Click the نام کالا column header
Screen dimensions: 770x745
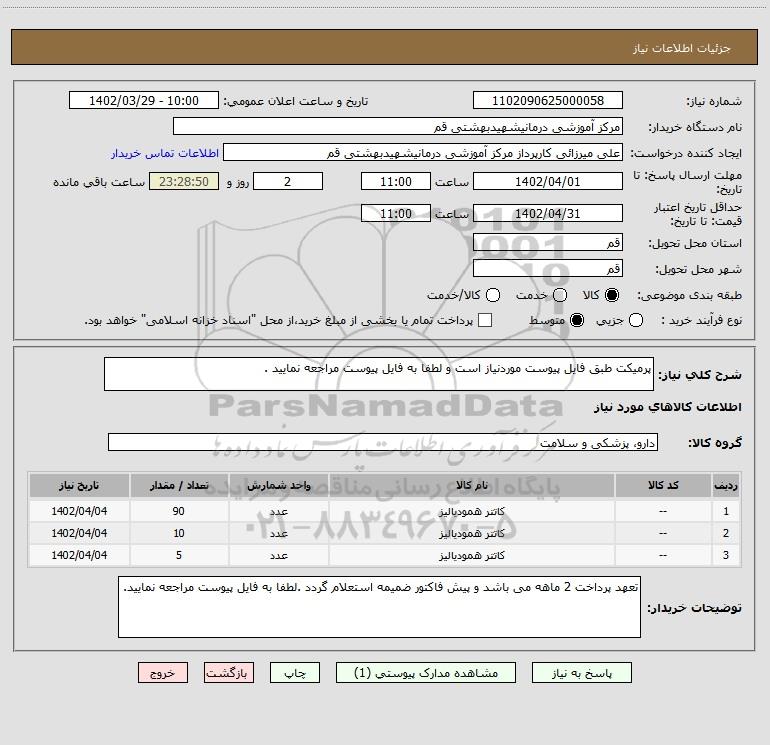[x=471, y=485]
